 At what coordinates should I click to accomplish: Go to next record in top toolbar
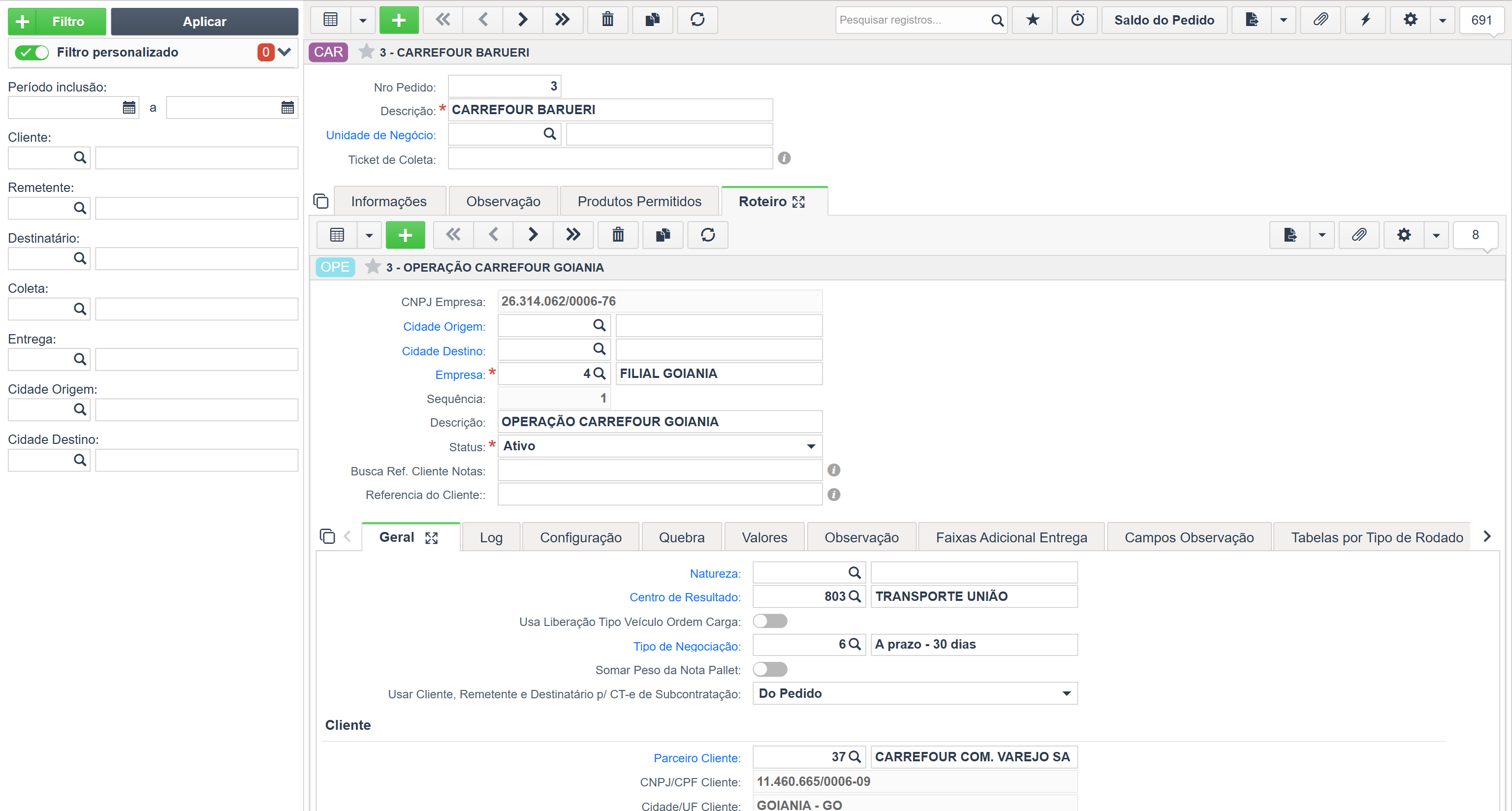(x=523, y=20)
